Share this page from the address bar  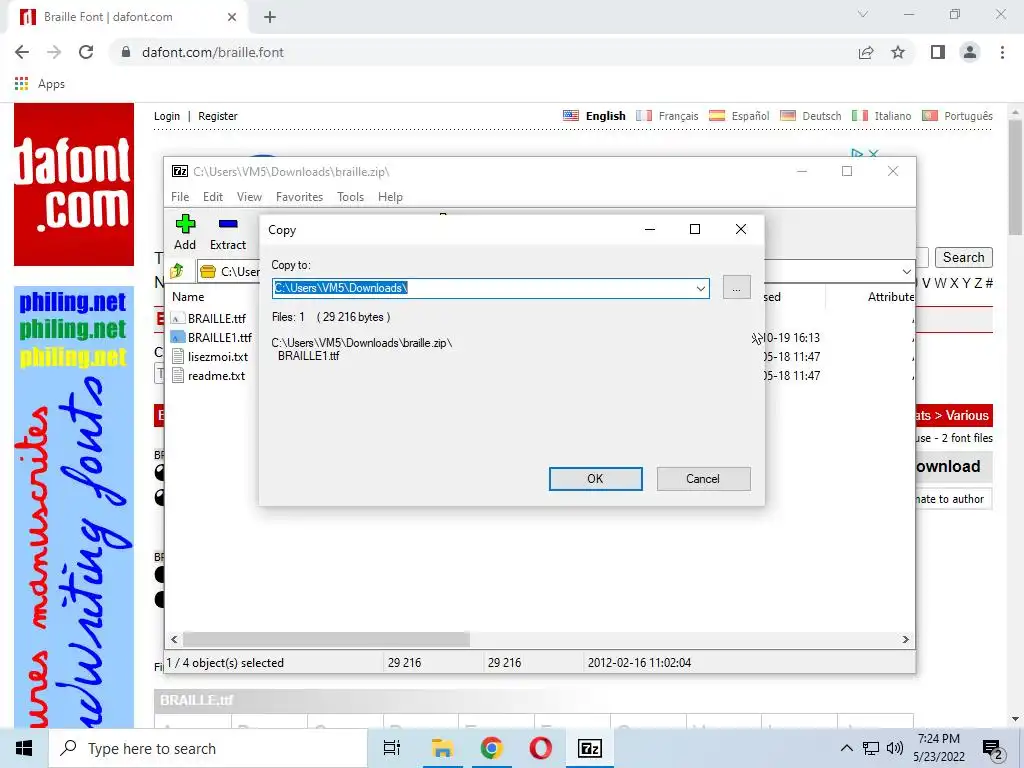[x=866, y=52]
